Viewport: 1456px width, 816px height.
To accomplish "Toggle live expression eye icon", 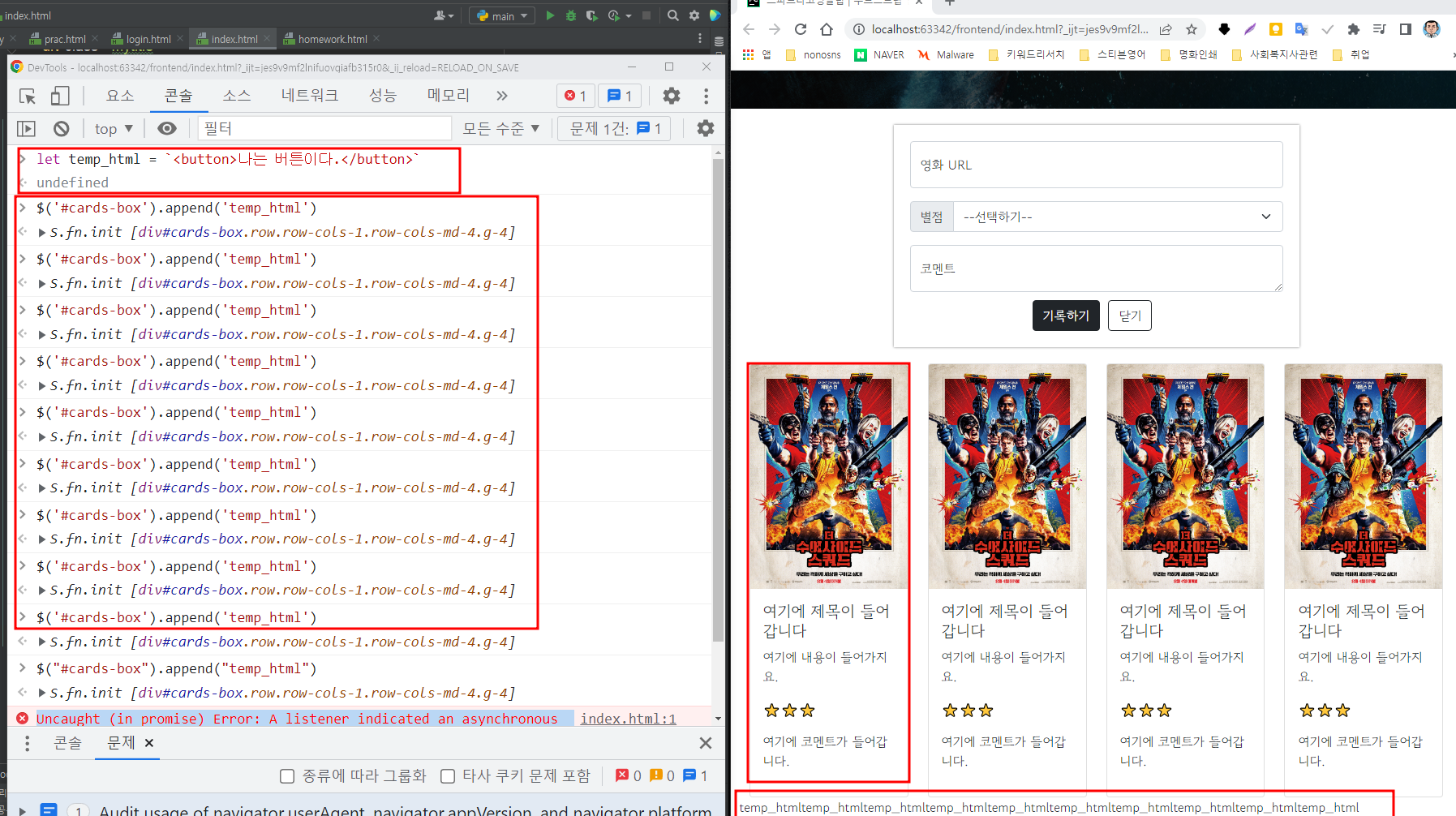I will 167,128.
